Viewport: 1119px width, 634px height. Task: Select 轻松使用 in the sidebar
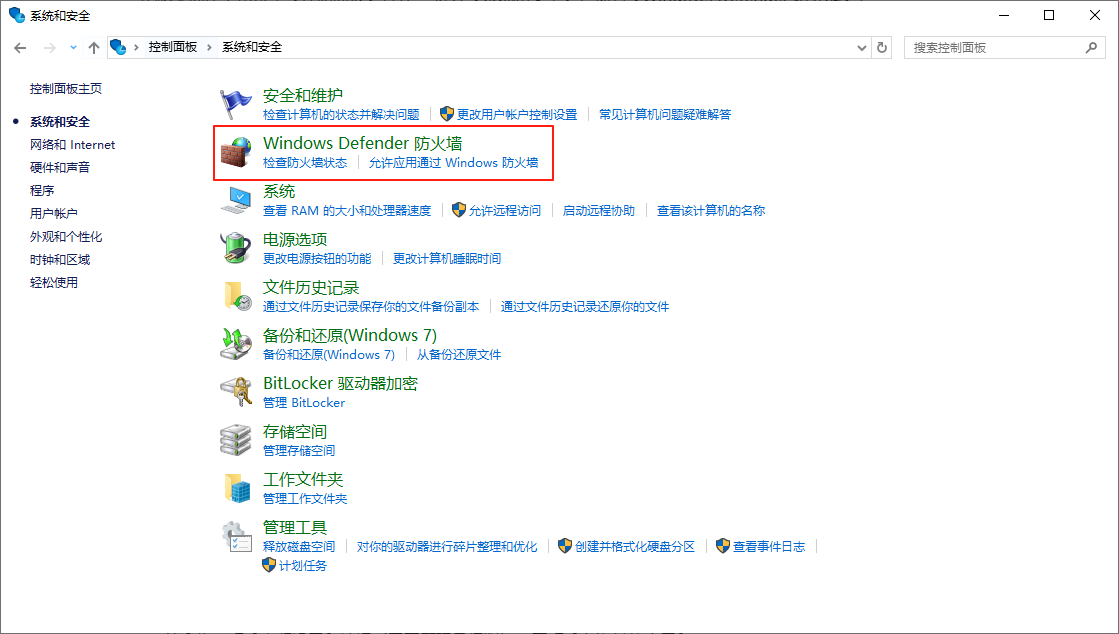tap(54, 283)
